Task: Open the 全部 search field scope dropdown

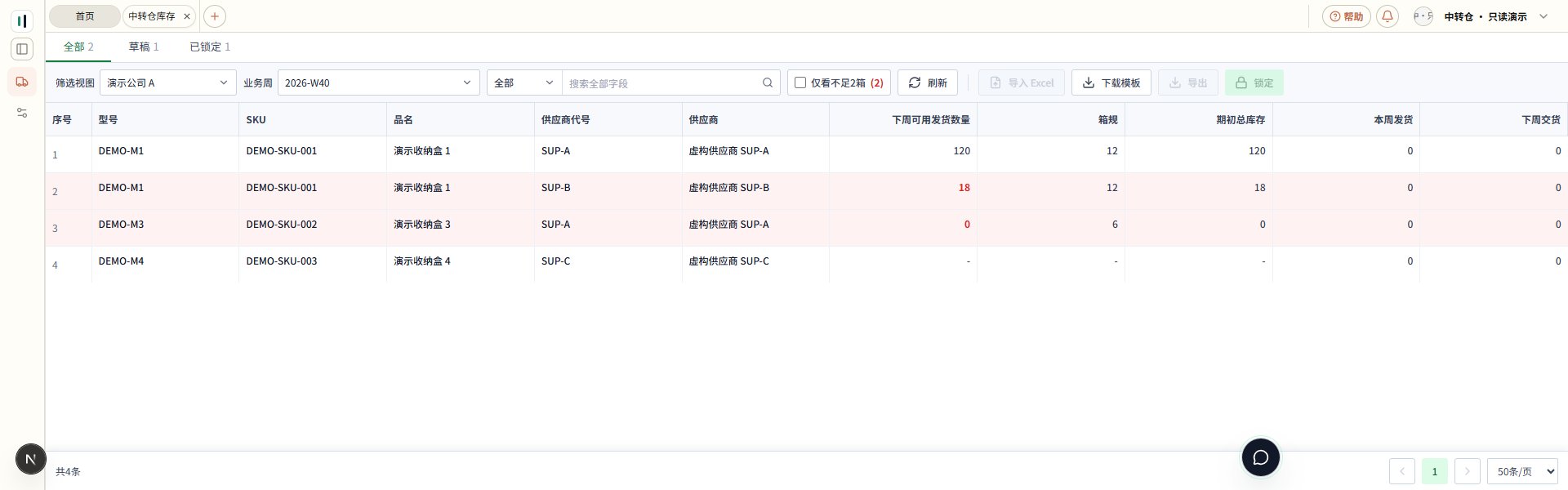Action: [524, 82]
